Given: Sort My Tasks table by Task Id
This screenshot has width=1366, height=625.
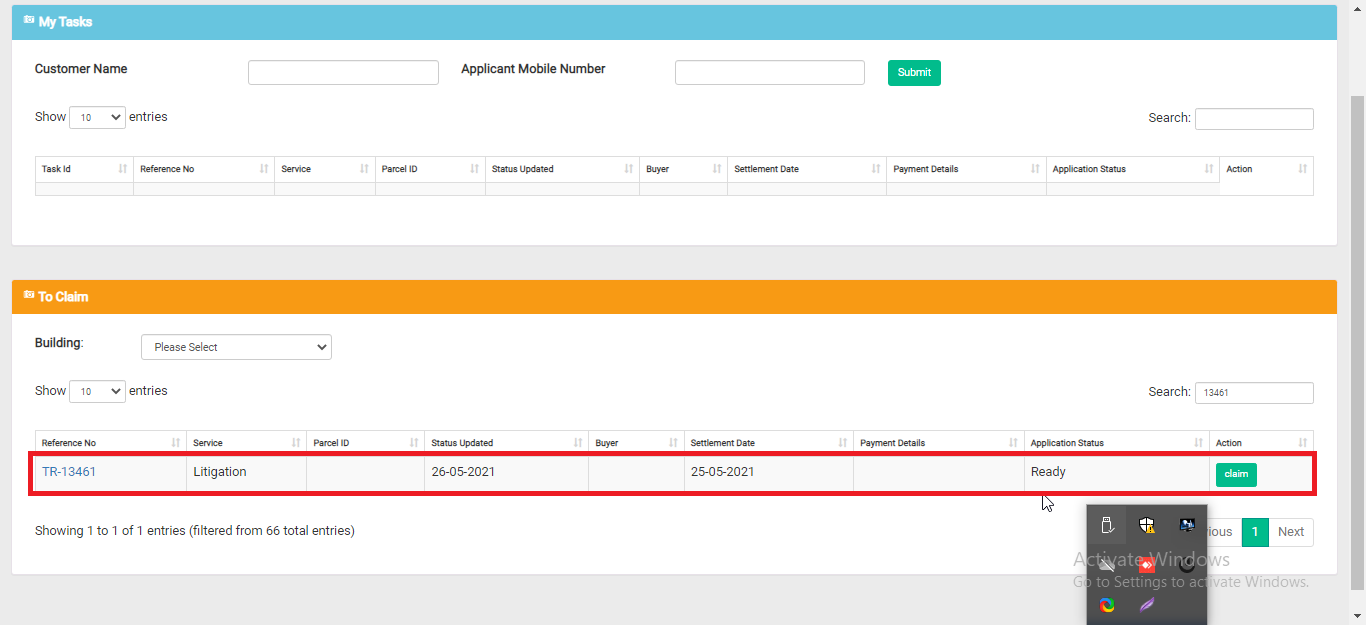Looking at the screenshot, I should 84,169.
